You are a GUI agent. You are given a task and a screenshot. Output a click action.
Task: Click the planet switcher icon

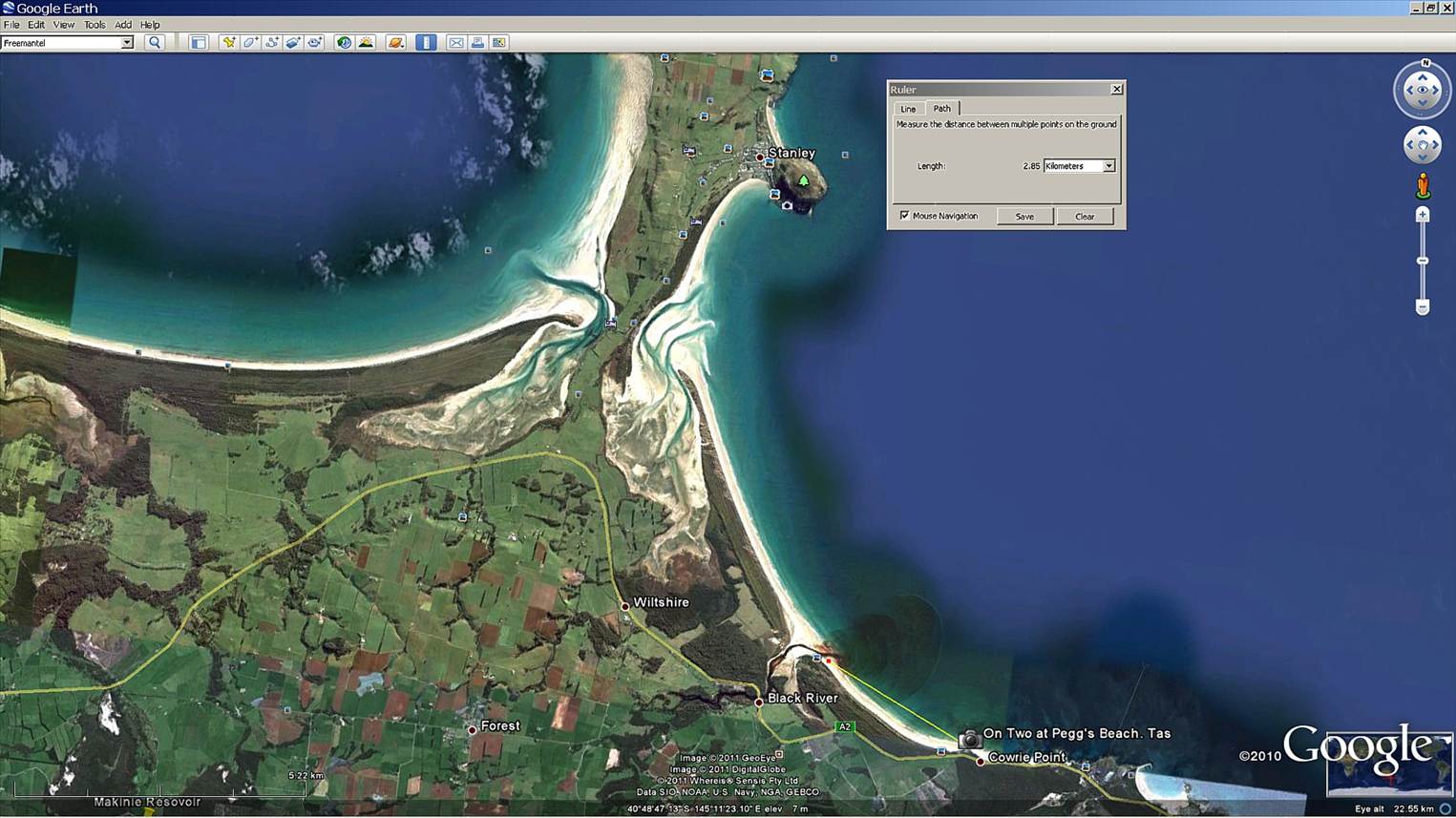click(396, 43)
